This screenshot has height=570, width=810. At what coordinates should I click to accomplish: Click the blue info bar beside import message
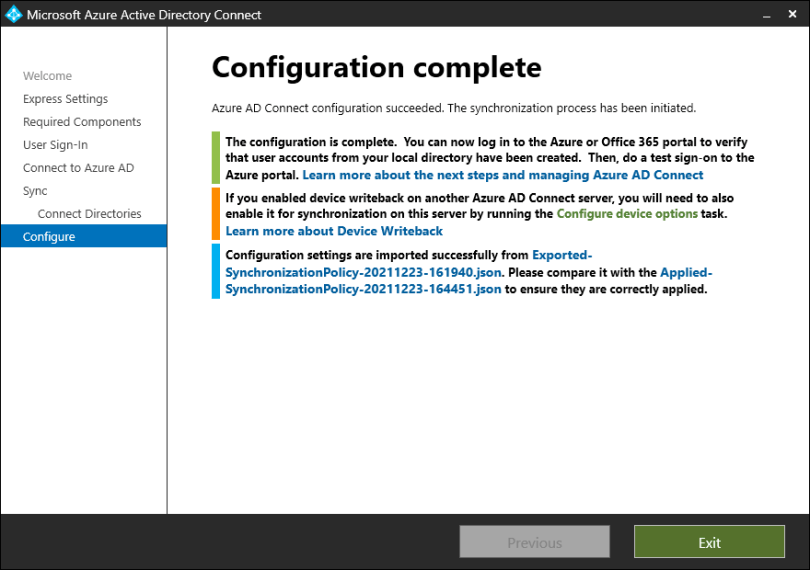point(215,272)
